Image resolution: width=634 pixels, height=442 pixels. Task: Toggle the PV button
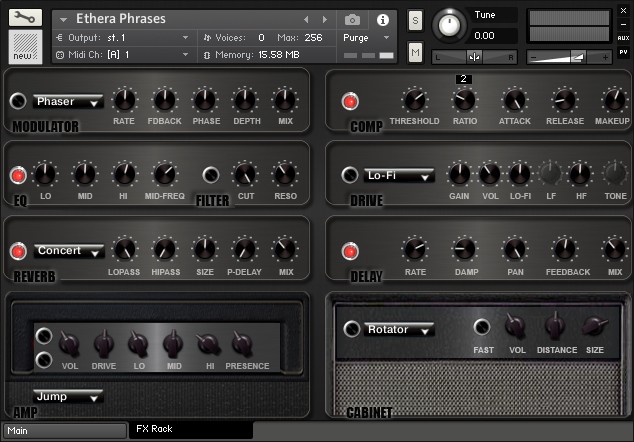click(623, 52)
